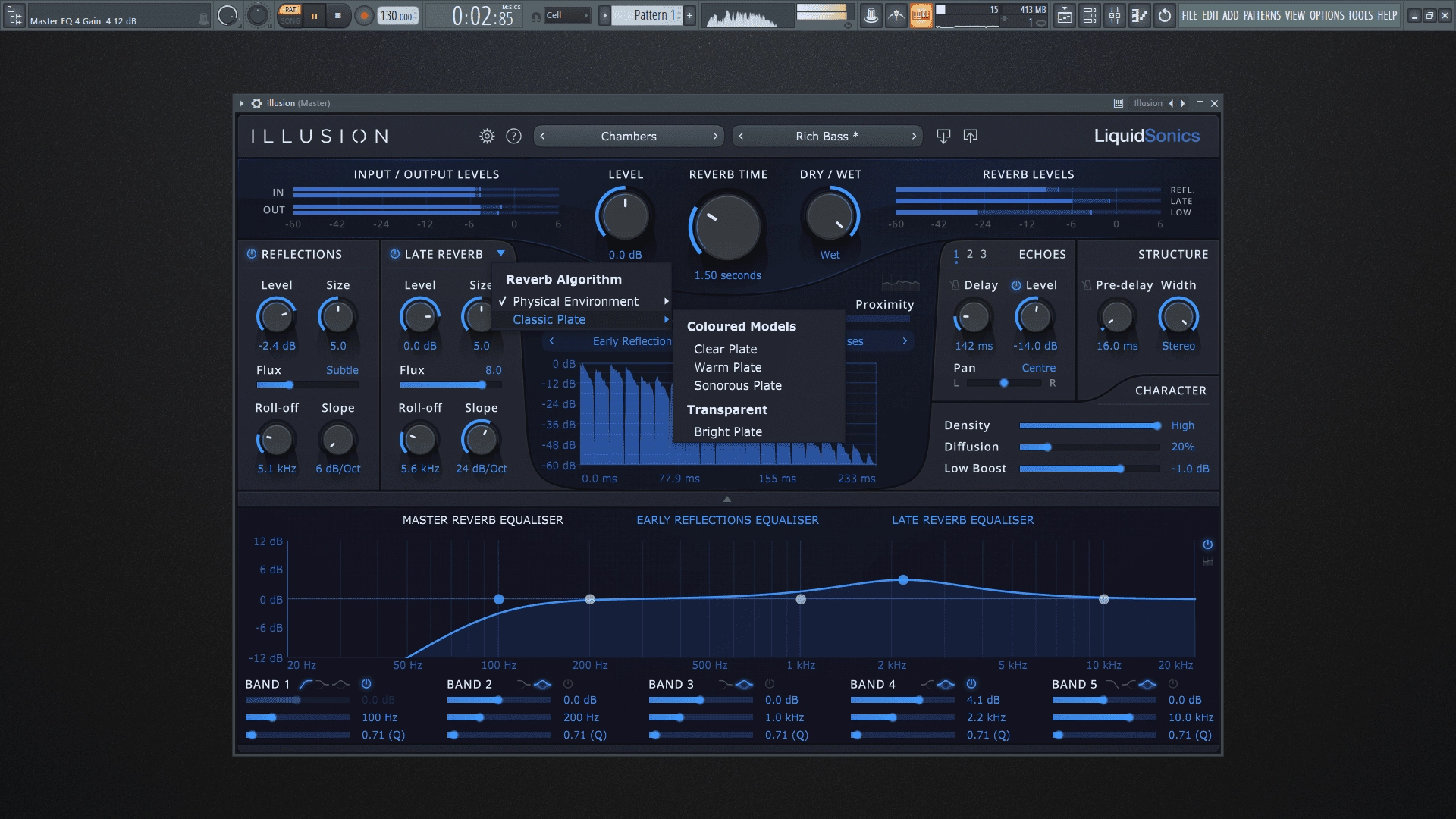Open the FL Studio browser icon at top-left

tap(14, 15)
